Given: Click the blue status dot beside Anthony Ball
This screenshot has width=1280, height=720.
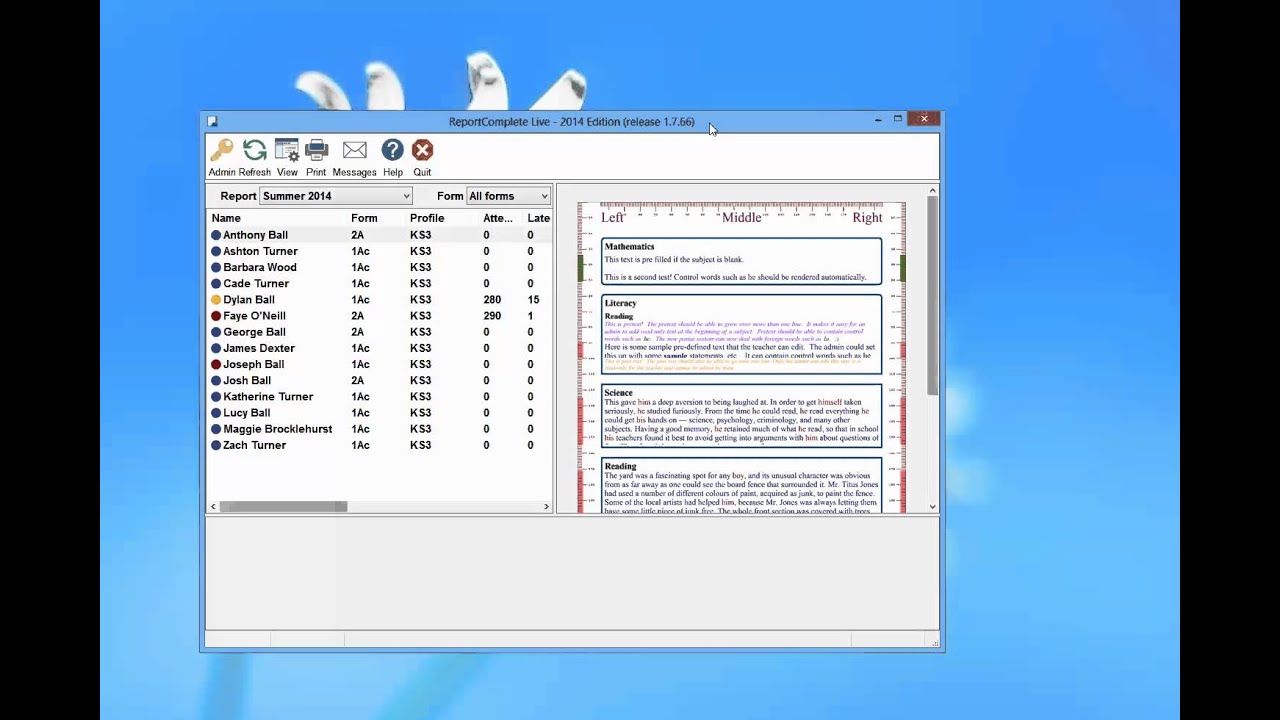Looking at the screenshot, I should [216, 235].
